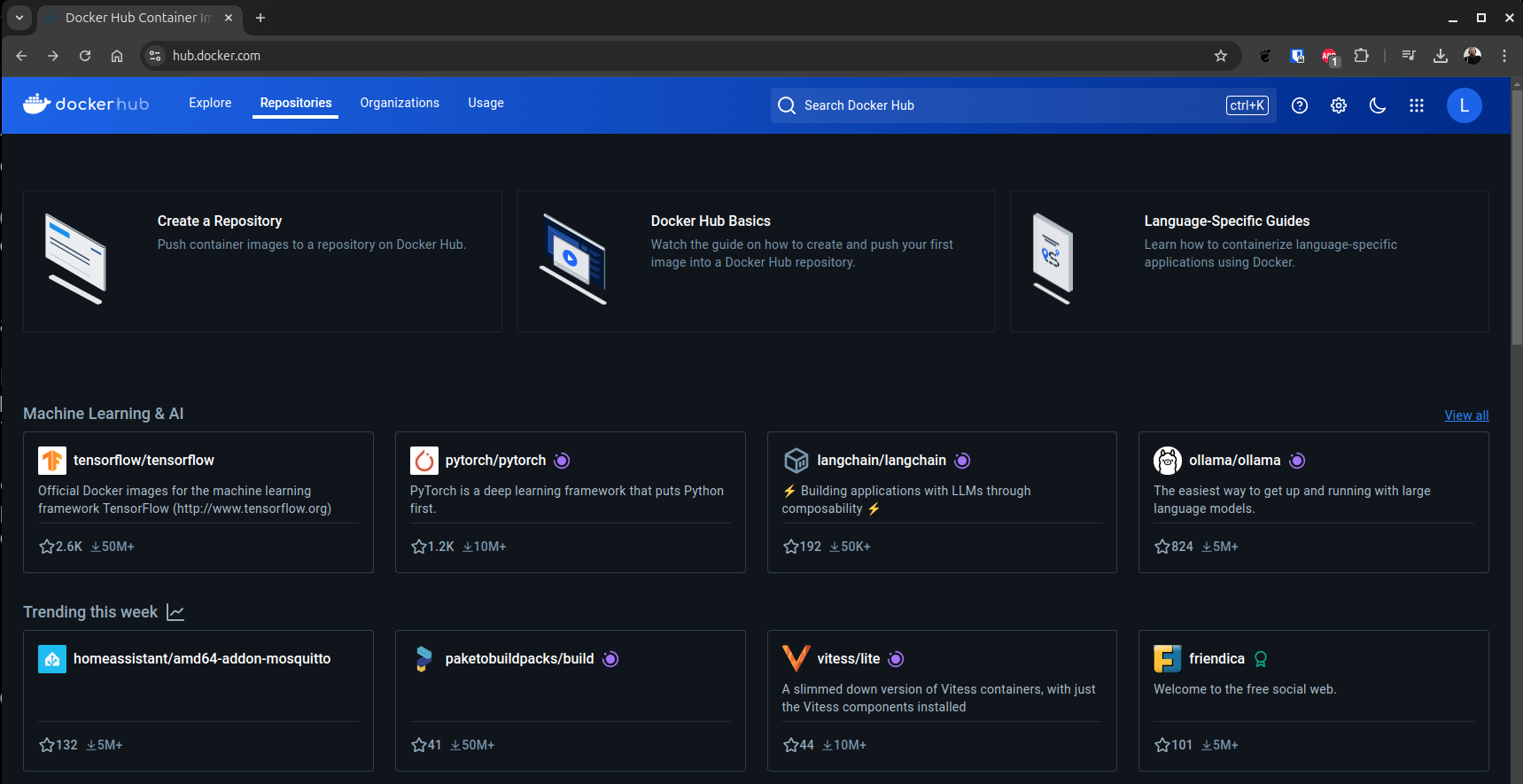The width and height of the screenshot is (1523, 784).
Task: Click the badge beside paketobuildpacks/build
Action: pos(610,659)
